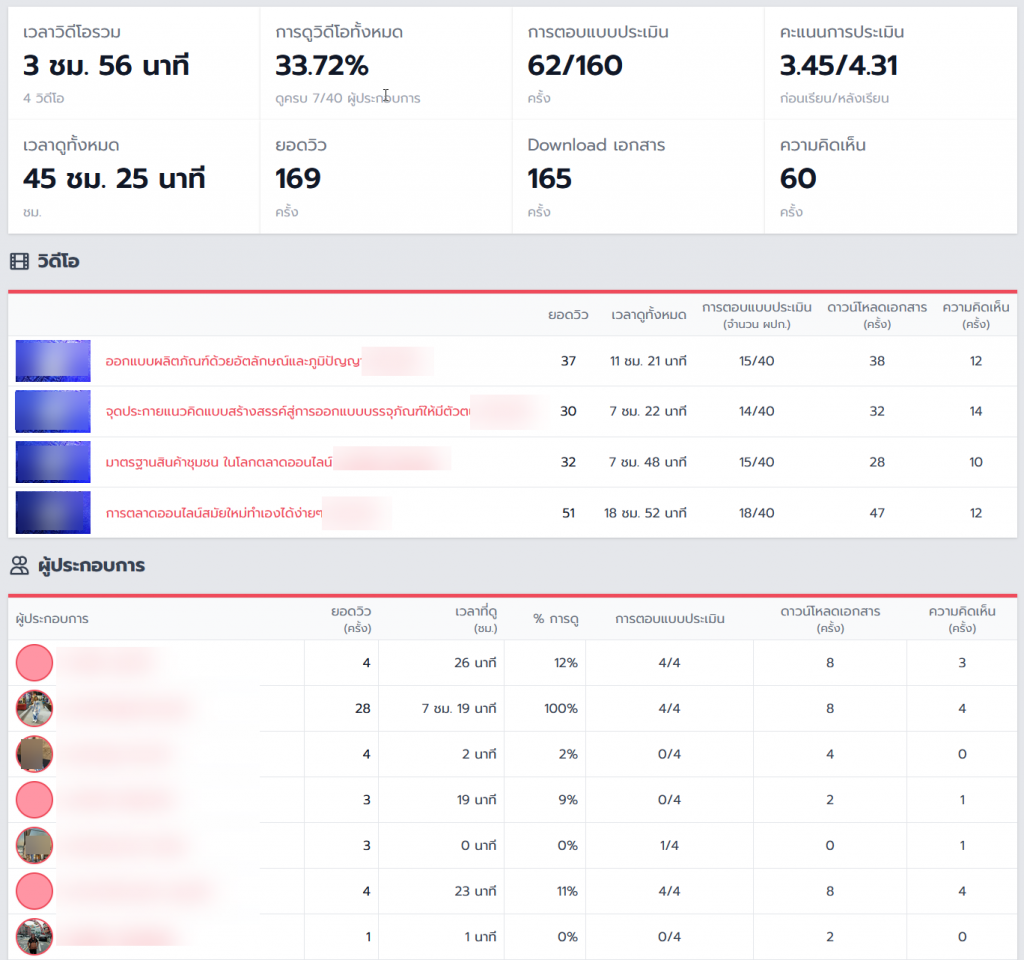Click the film icon beside วิดีโอ heading

click(19, 262)
